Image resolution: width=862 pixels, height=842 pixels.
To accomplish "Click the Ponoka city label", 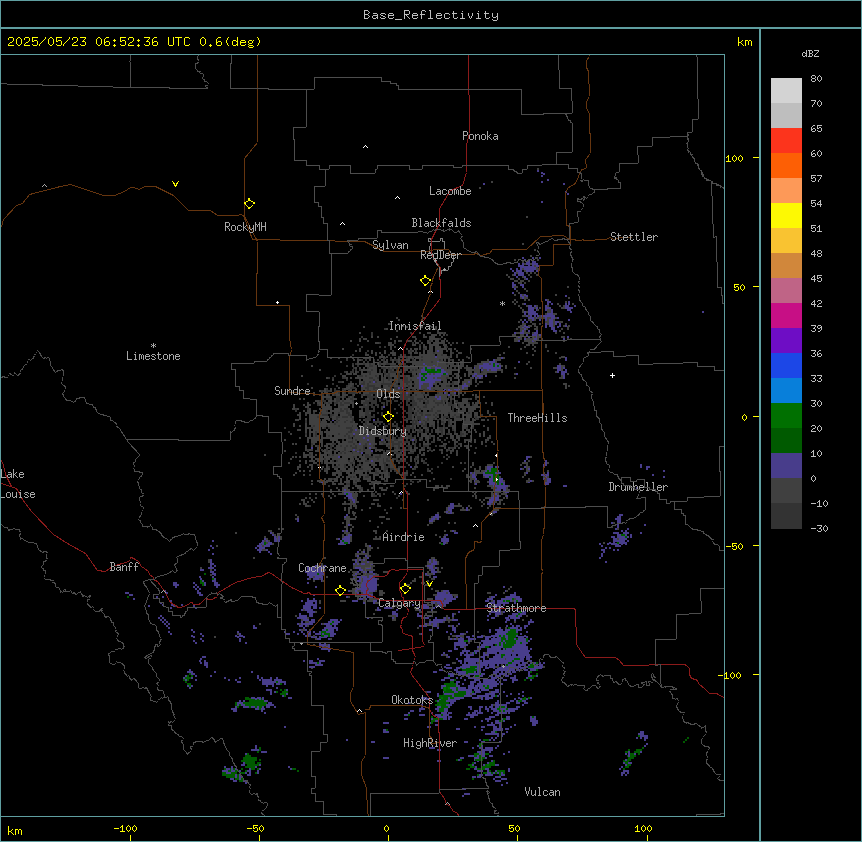I will coord(480,136).
